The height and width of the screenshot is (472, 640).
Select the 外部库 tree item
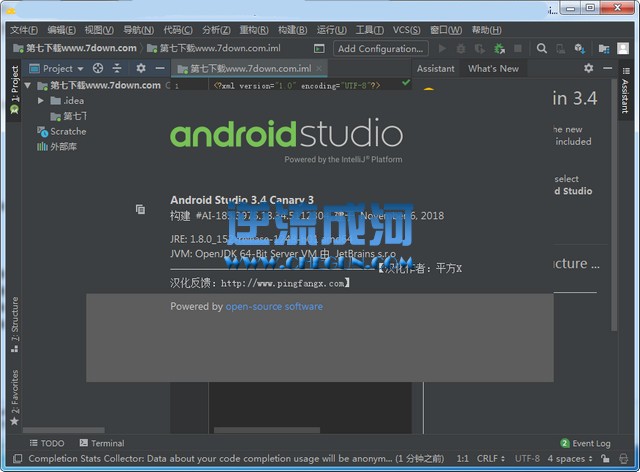[57, 147]
